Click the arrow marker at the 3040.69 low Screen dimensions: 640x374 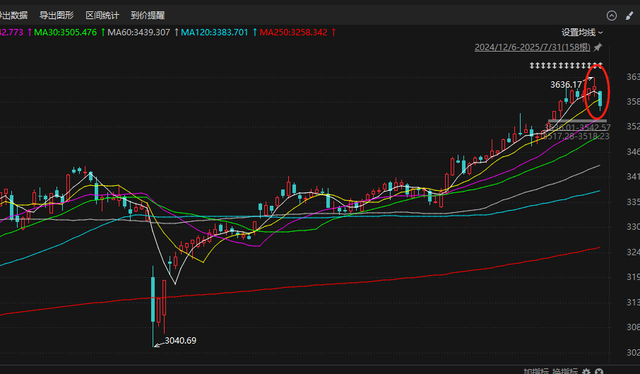tap(157, 345)
